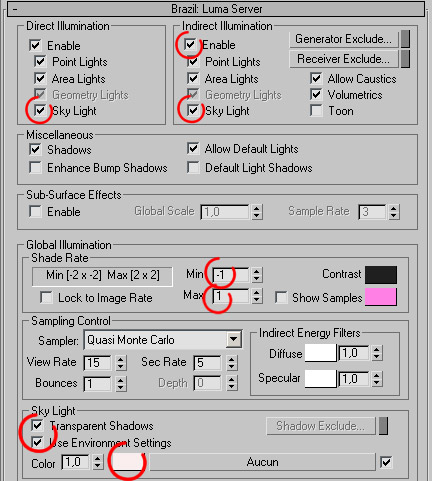Screen dimensions: 432x481
Task: Increase the Sec Rate spinner value
Action: click(x=231, y=359)
